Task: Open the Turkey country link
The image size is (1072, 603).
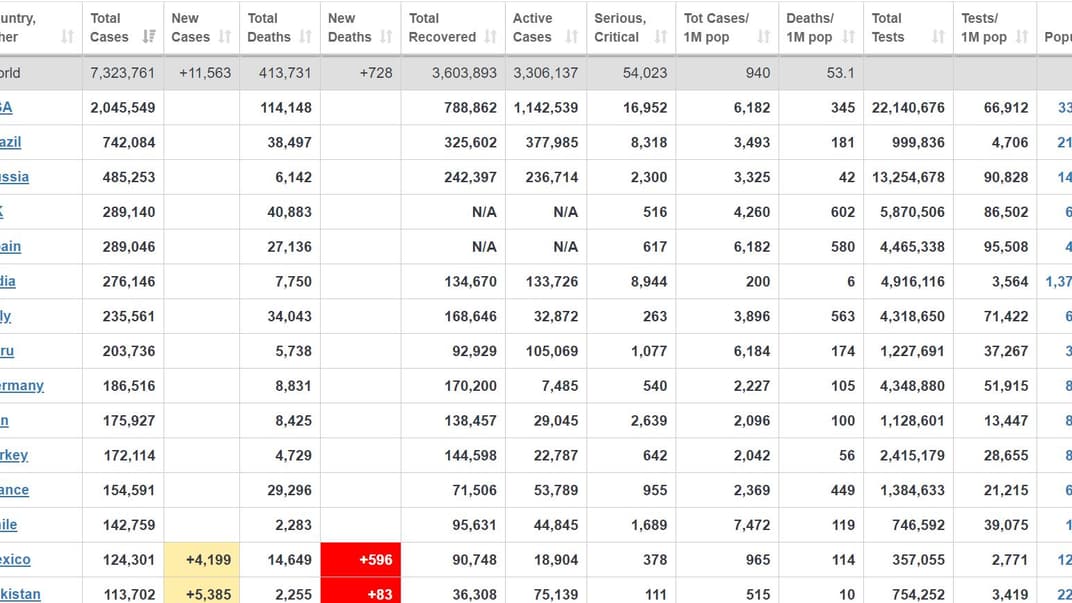Action: pyautogui.click(x=14, y=455)
